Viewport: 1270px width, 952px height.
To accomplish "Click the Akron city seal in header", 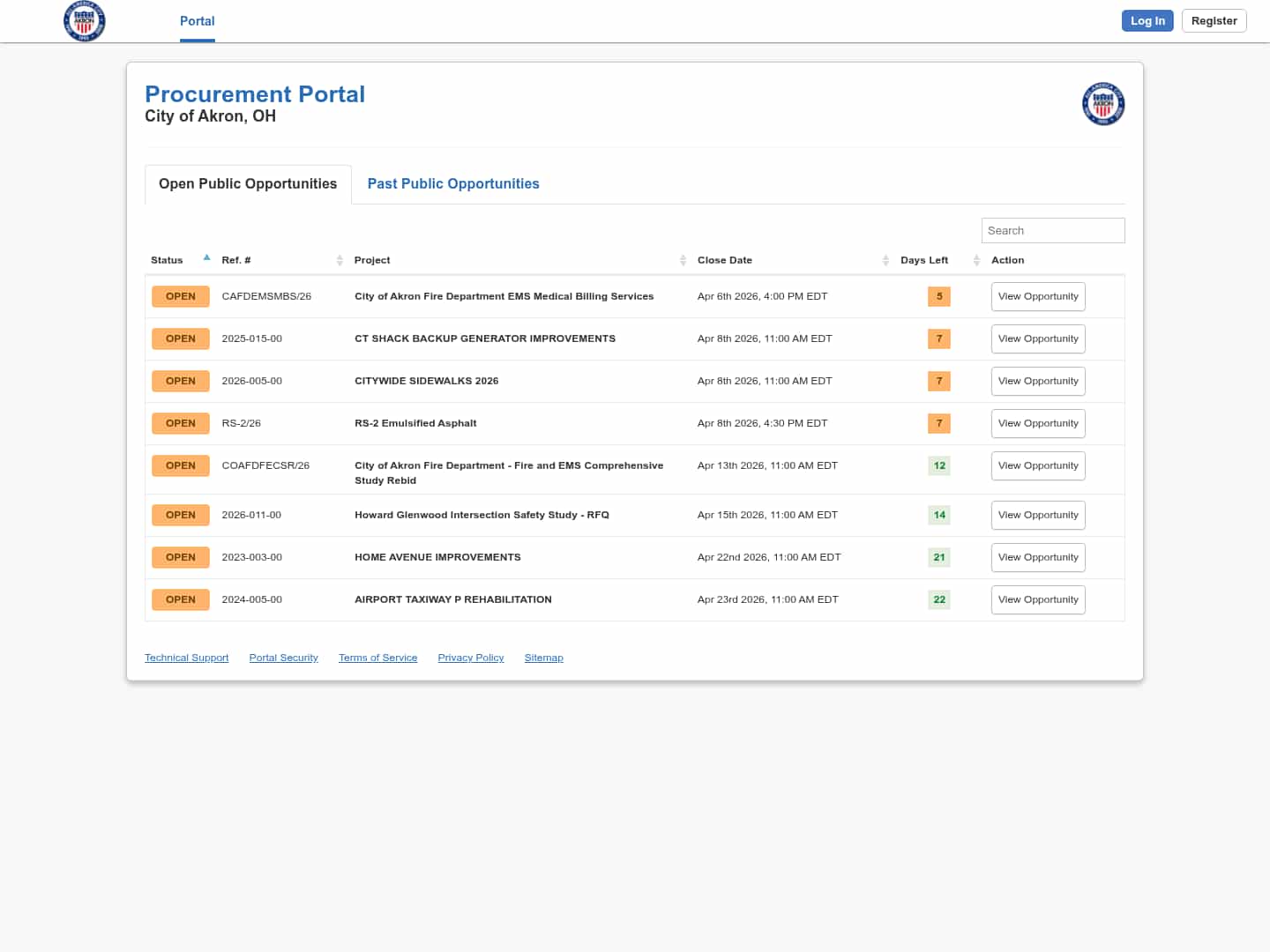I will [x=85, y=21].
